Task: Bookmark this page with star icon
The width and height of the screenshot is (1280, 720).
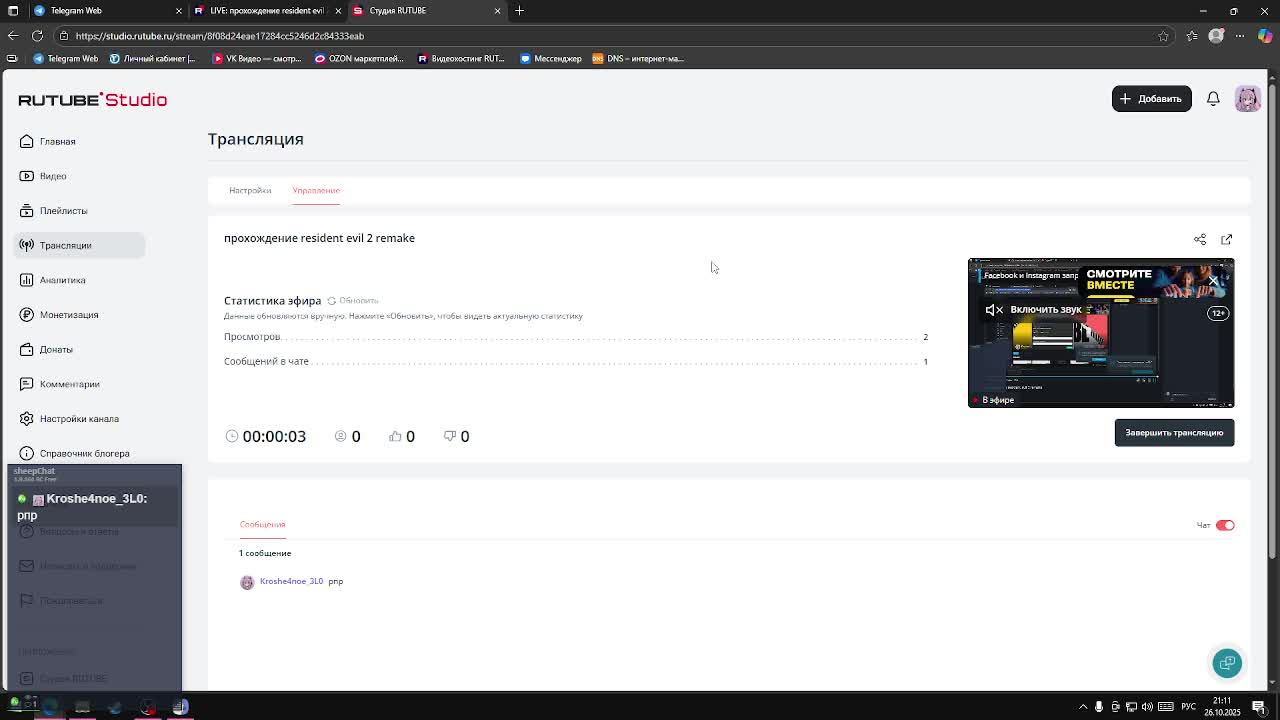Action: pos(1163,36)
